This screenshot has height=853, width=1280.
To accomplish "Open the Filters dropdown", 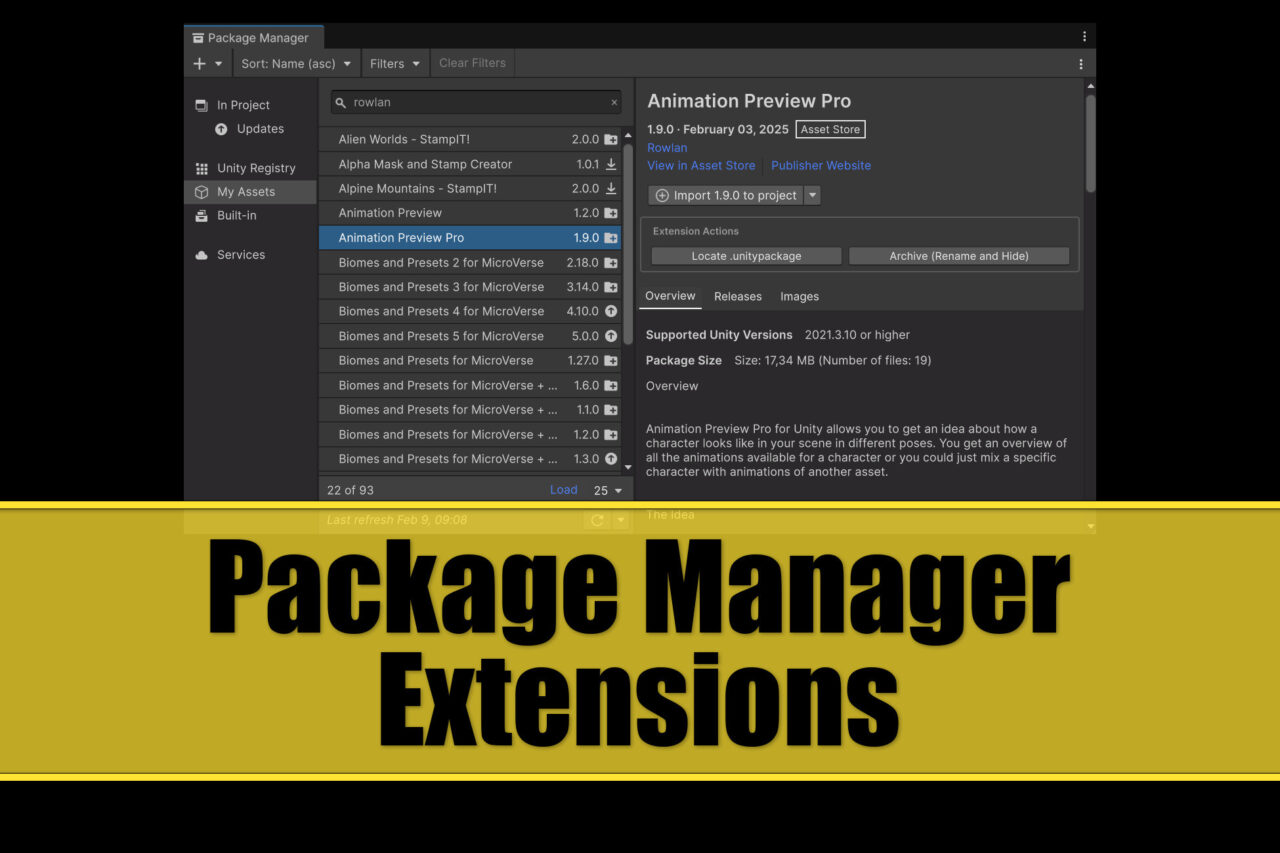I will click(x=394, y=62).
